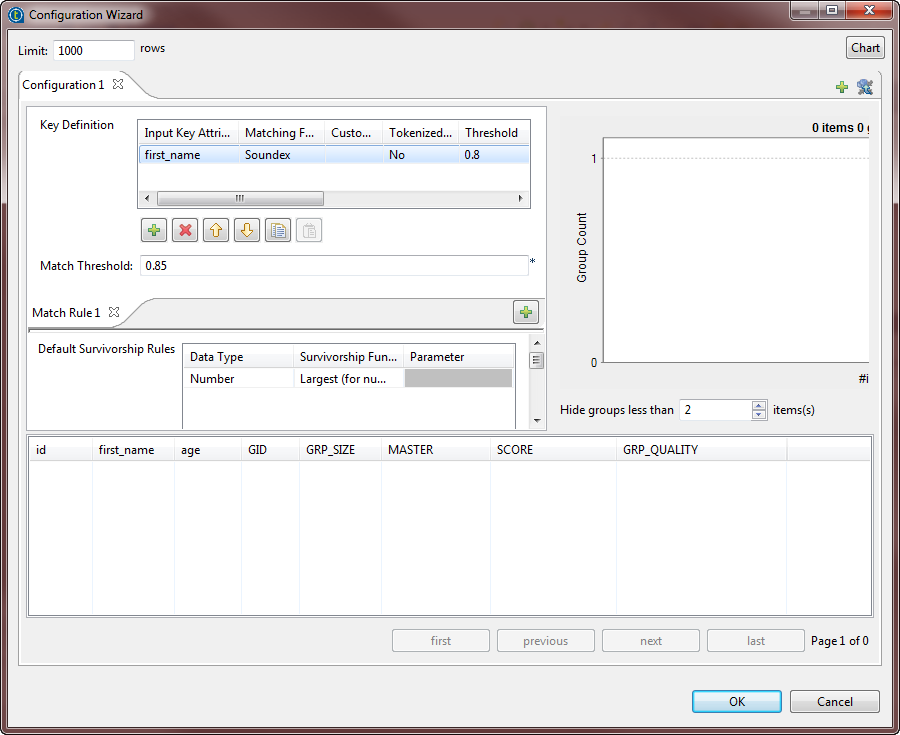Viewport: 900px width, 735px height.
Task: Open the Largest survivorship function cell
Action: (x=348, y=379)
